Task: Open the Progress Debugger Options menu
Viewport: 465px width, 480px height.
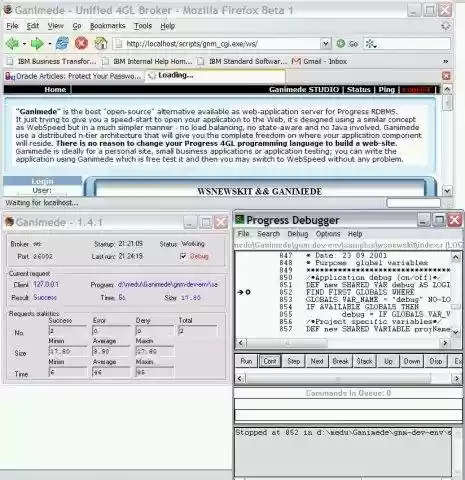Action: [328, 234]
